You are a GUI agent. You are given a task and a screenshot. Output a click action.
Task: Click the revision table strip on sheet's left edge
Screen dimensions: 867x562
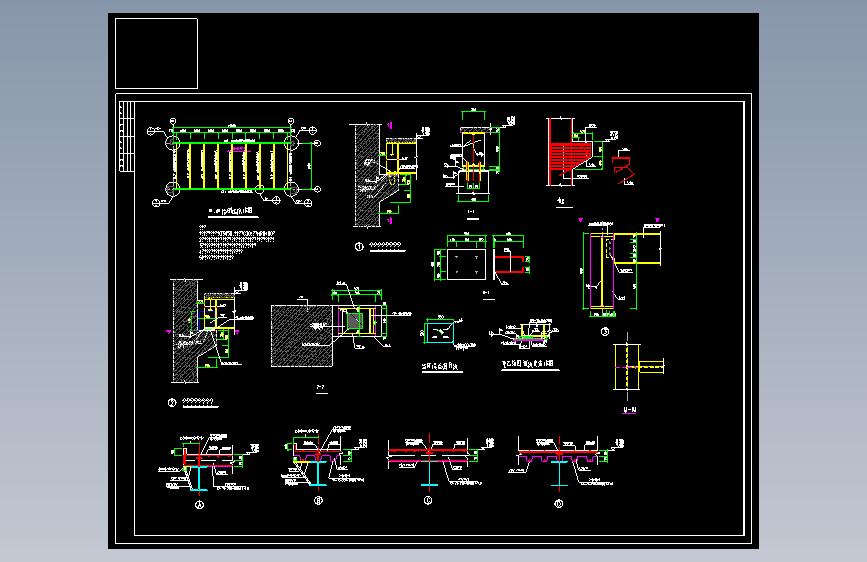click(x=127, y=137)
